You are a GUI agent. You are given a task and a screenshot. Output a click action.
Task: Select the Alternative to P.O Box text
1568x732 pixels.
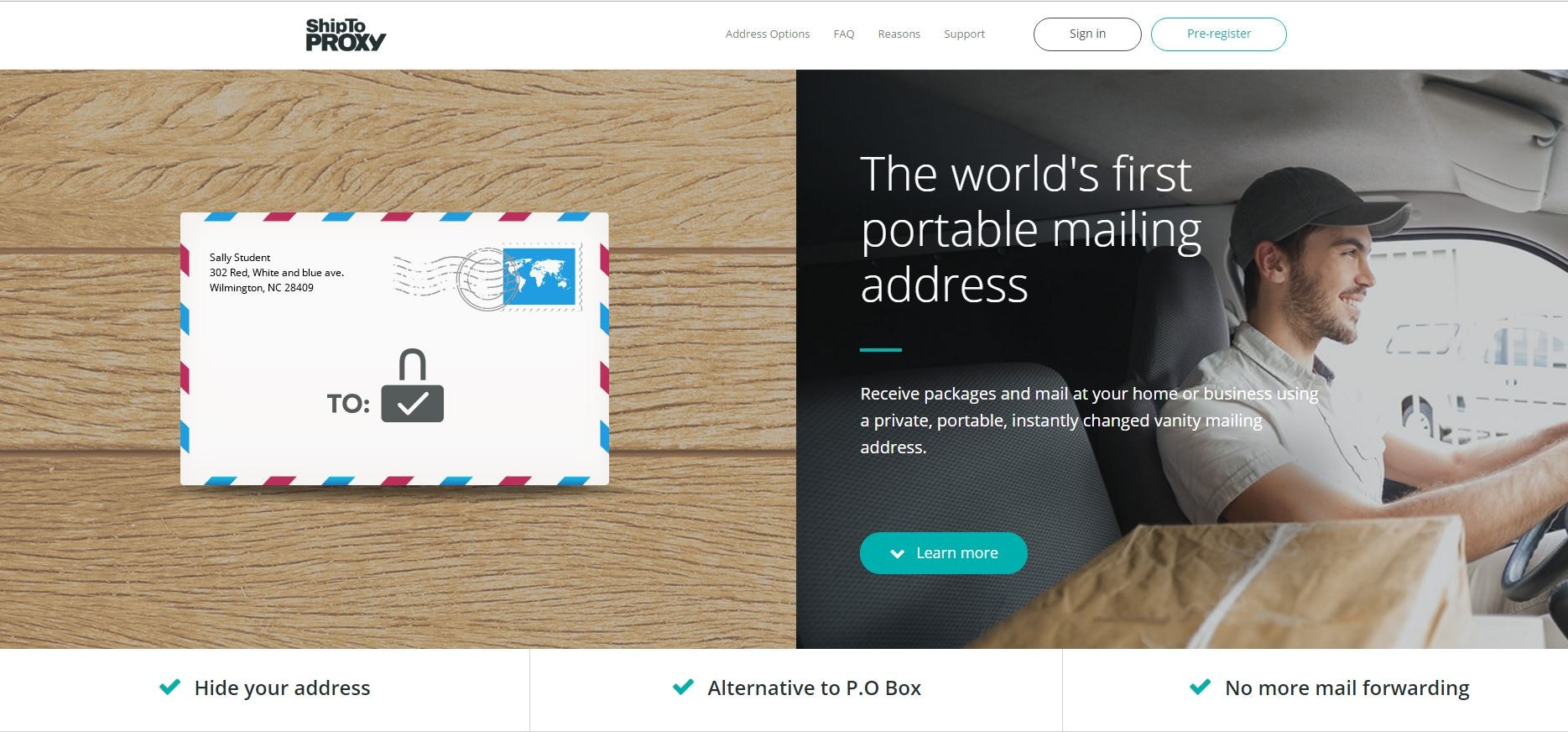[x=815, y=688]
